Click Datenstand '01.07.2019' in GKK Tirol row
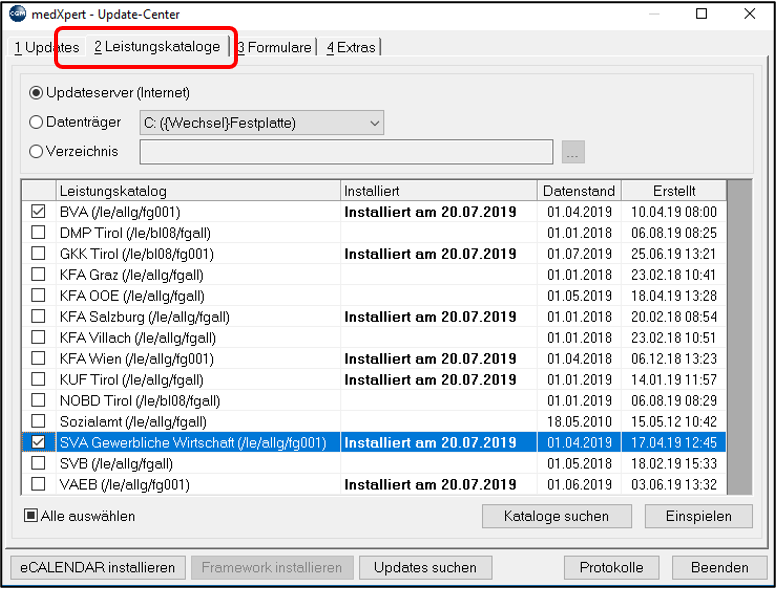 click(x=579, y=254)
